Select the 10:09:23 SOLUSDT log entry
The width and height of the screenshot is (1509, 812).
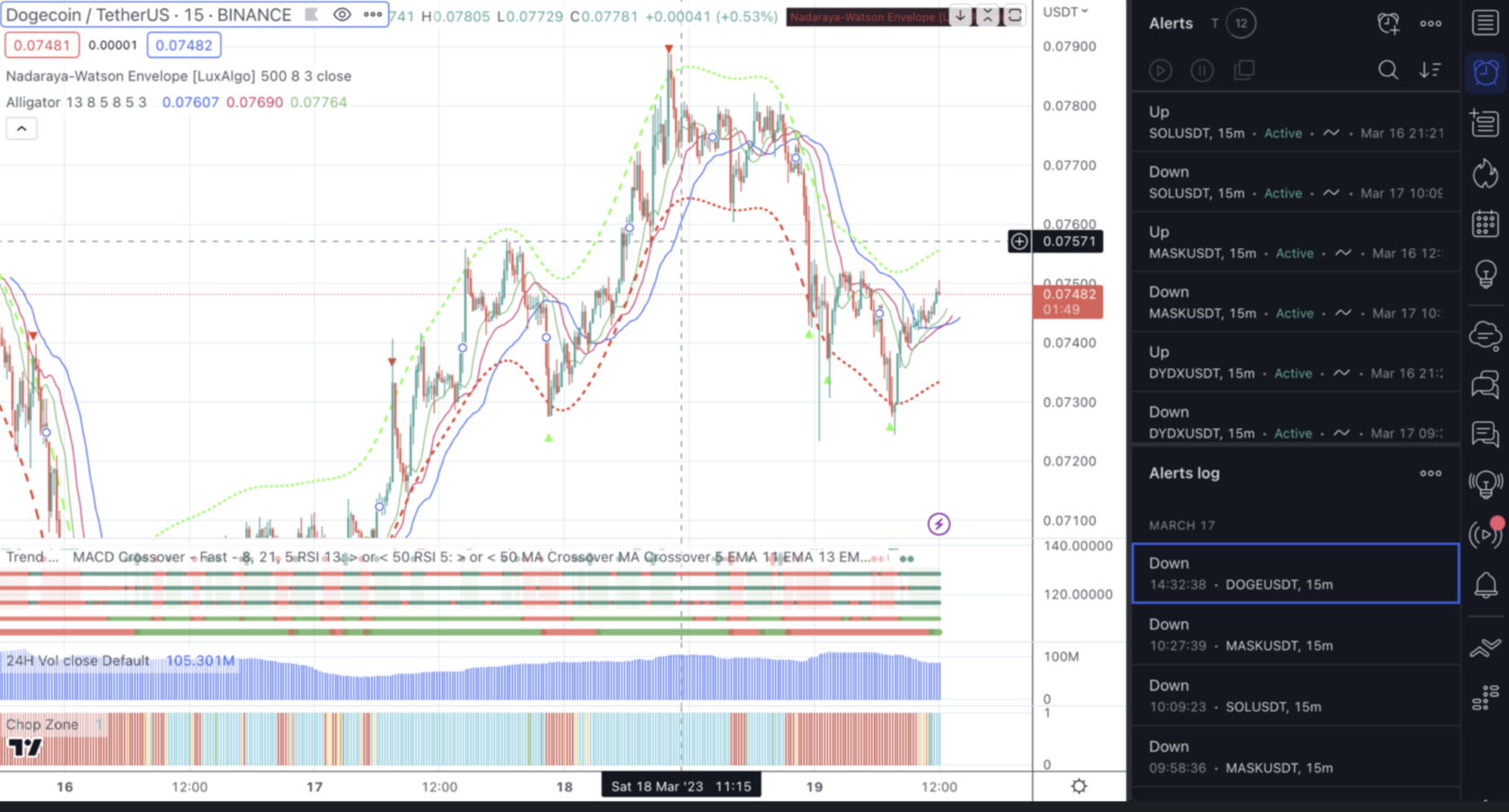click(x=1295, y=695)
